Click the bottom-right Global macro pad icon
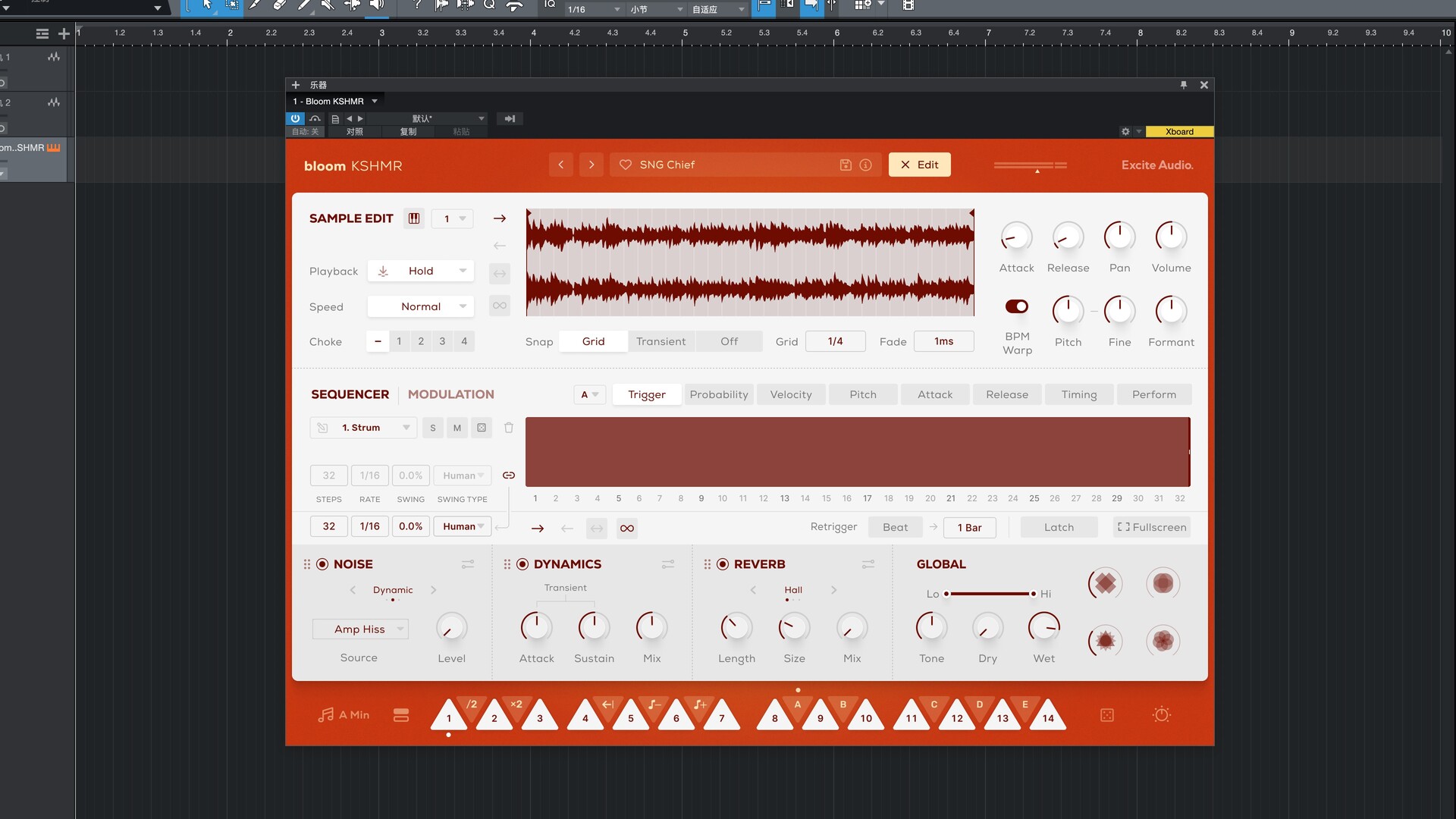The height and width of the screenshot is (819, 1456). (x=1163, y=641)
